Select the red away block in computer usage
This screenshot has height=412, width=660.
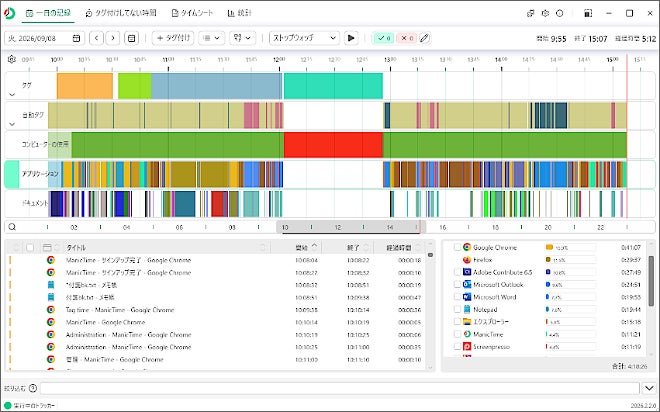click(333, 145)
